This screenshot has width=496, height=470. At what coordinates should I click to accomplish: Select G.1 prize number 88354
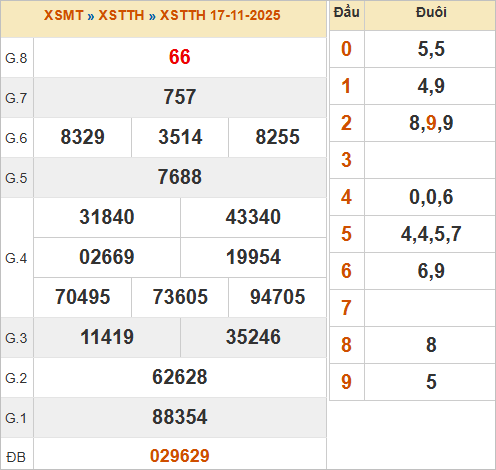180,417
